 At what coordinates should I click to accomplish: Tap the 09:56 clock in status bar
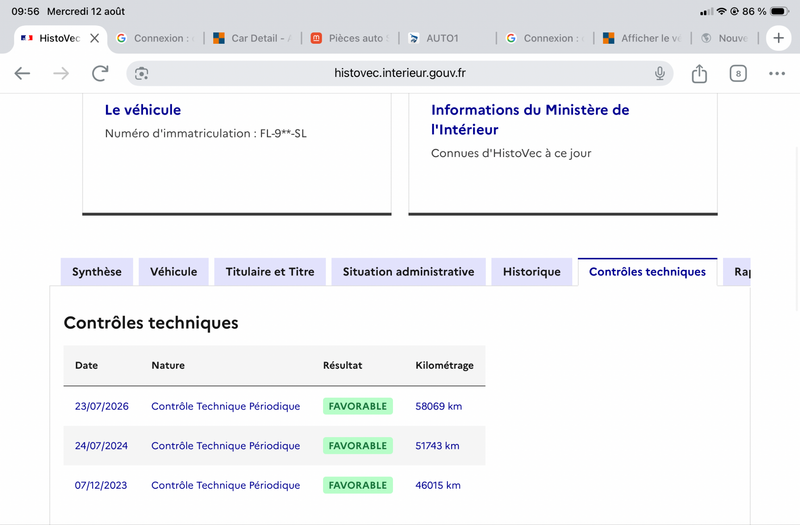pyautogui.click(x=25, y=11)
